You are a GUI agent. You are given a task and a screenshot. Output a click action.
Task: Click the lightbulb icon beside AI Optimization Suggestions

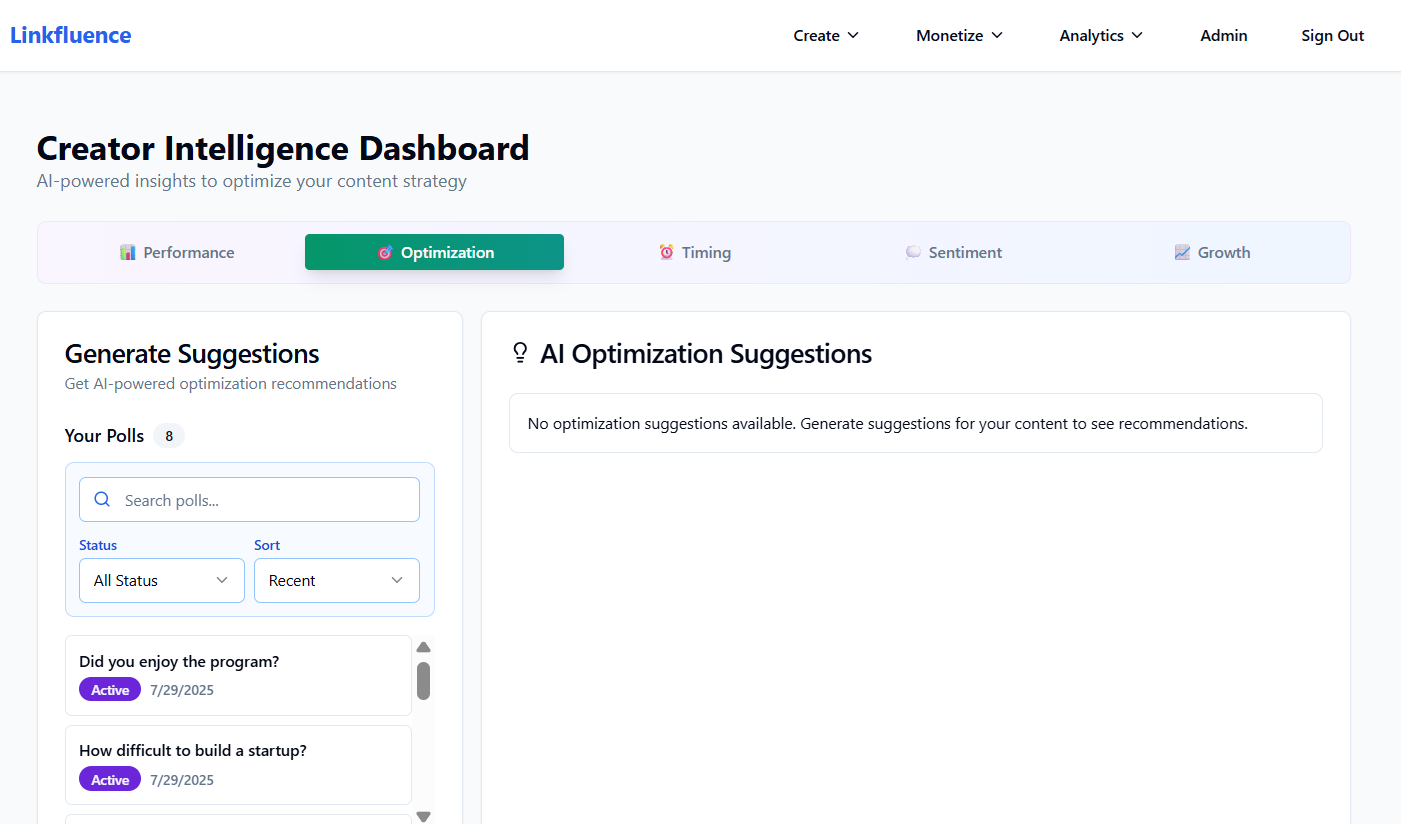pyautogui.click(x=519, y=353)
